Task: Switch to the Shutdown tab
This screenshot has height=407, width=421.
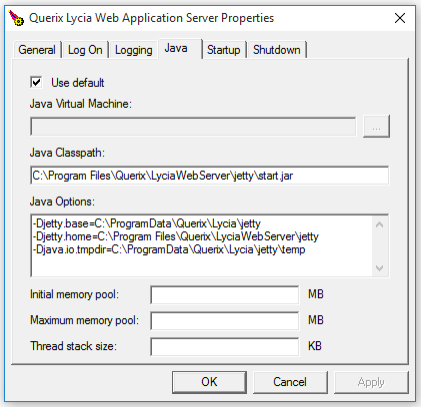Action: [x=277, y=50]
